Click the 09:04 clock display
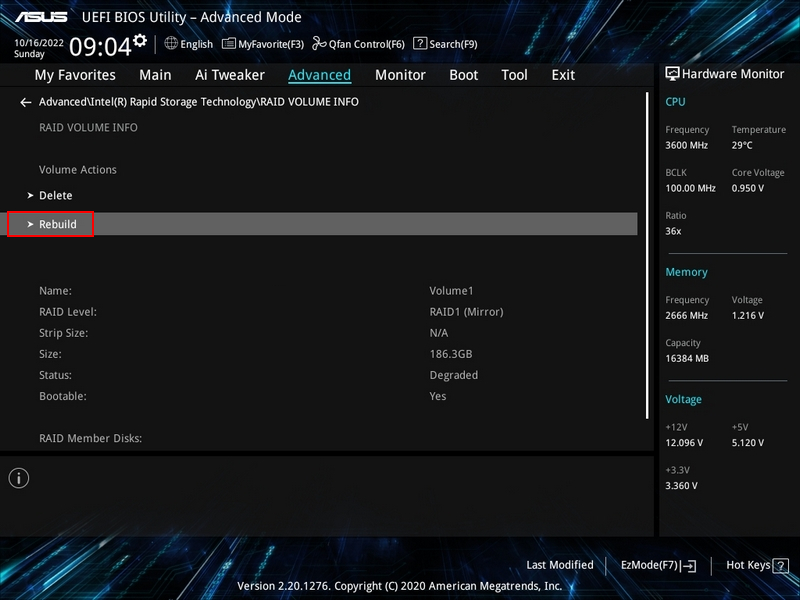 tap(100, 47)
